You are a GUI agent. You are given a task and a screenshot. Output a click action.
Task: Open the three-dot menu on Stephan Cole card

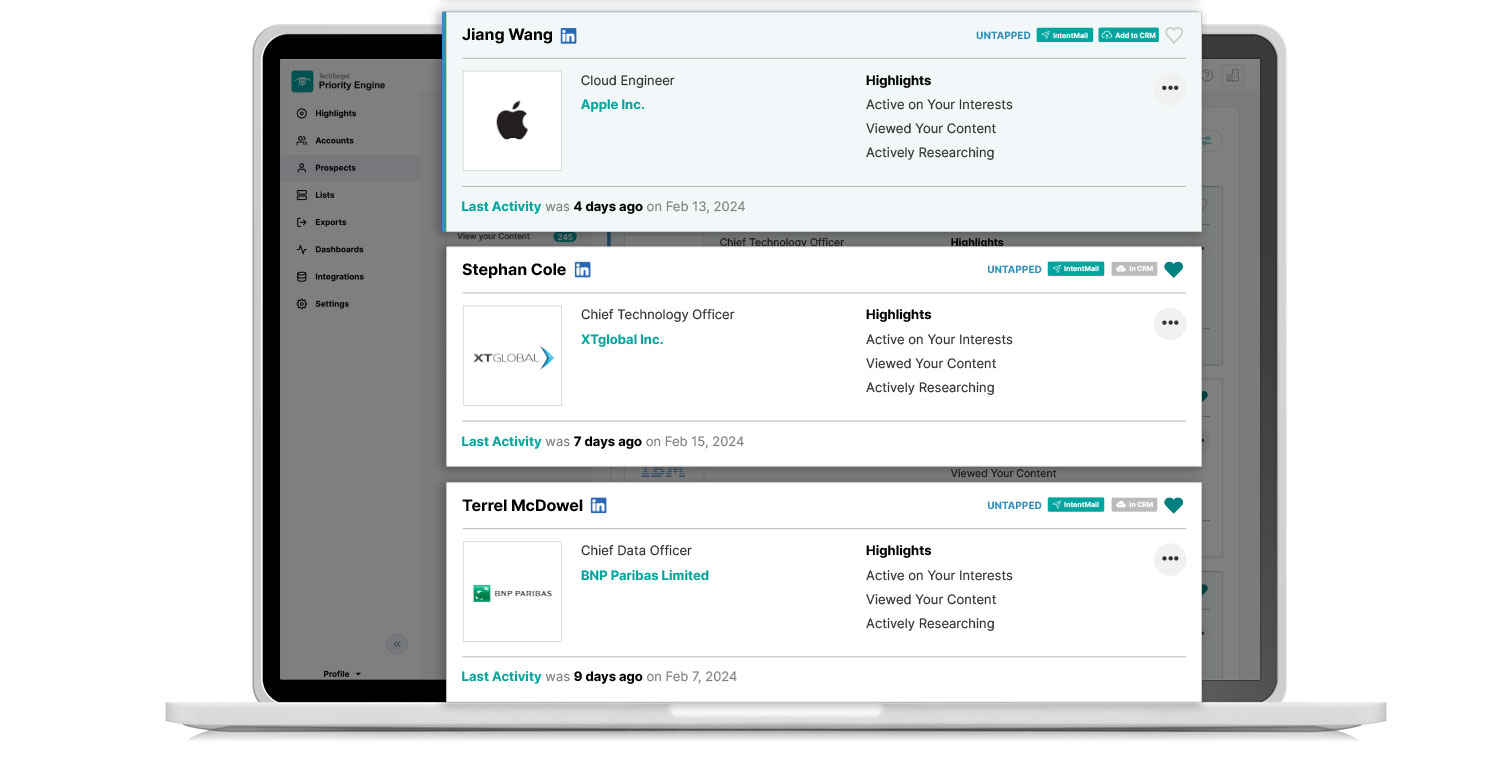coord(1170,324)
